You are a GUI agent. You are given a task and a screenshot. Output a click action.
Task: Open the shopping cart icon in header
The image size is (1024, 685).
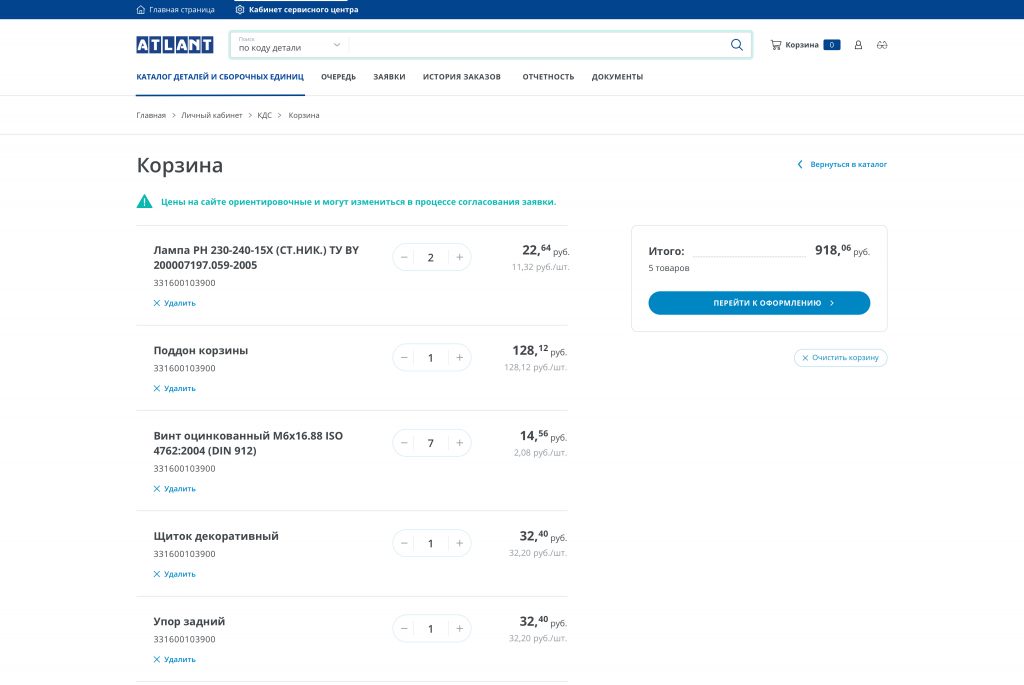tap(776, 45)
